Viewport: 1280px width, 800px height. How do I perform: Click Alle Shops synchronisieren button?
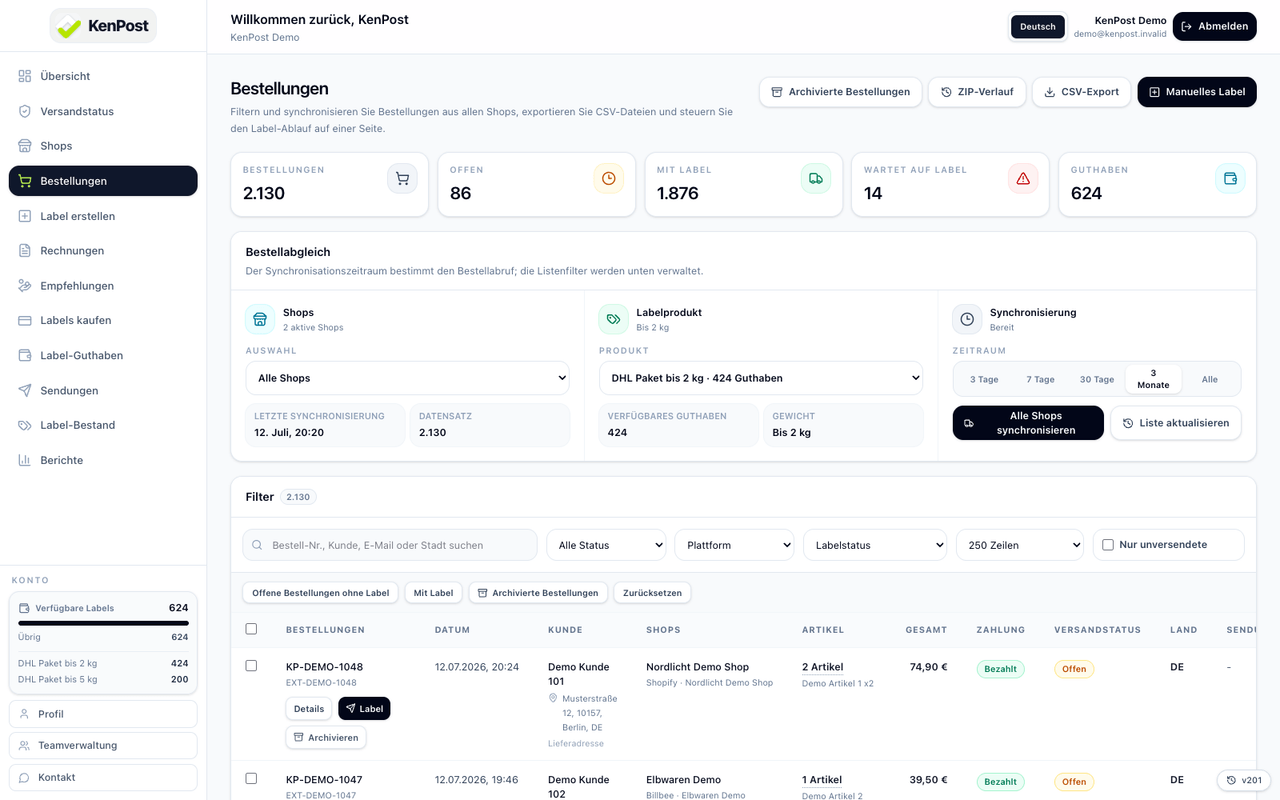coord(1028,423)
